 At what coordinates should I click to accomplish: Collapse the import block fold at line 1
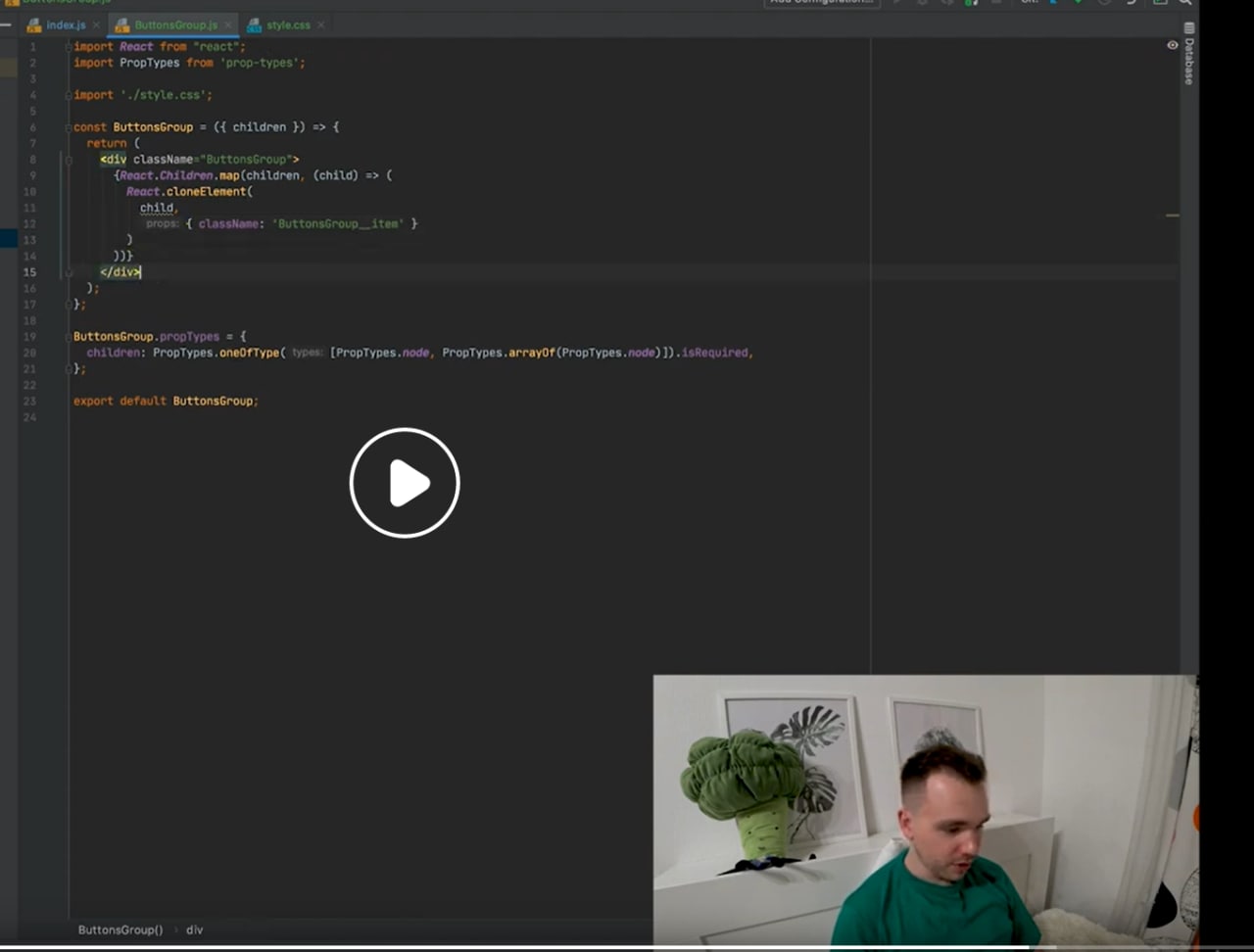[69, 47]
